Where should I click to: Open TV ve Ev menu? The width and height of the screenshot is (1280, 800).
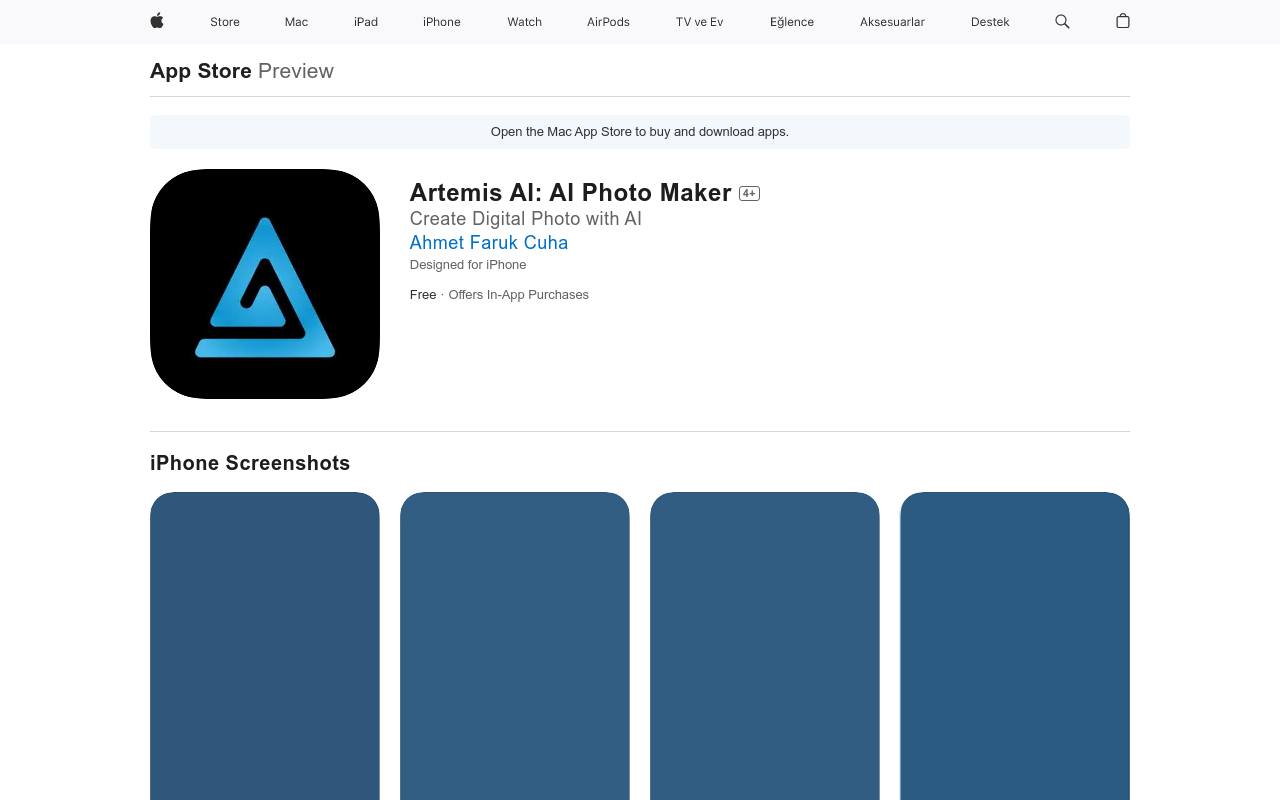point(699,22)
